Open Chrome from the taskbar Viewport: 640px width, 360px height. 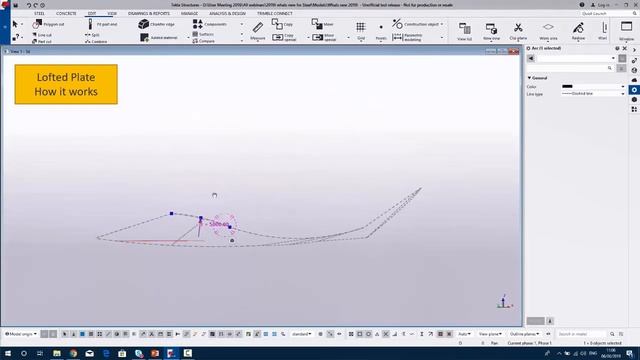point(73,353)
